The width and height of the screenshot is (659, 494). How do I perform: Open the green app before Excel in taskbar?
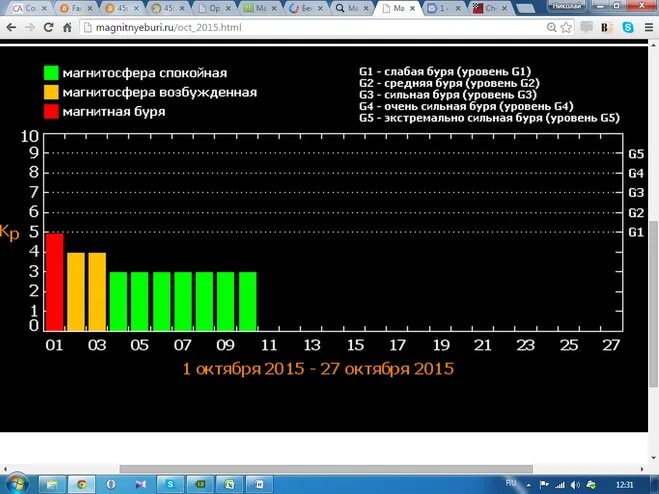pos(200,485)
